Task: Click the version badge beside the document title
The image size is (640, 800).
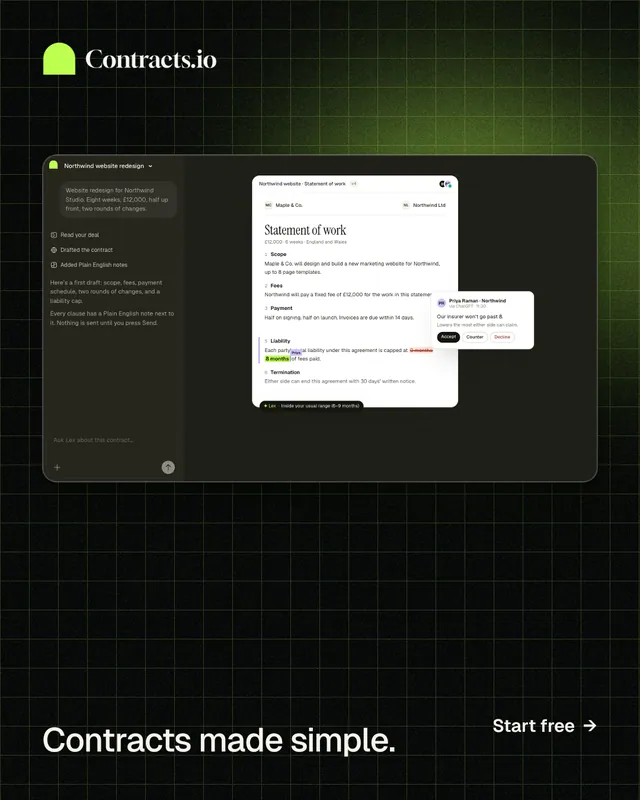Action: pyautogui.click(x=354, y=184)
